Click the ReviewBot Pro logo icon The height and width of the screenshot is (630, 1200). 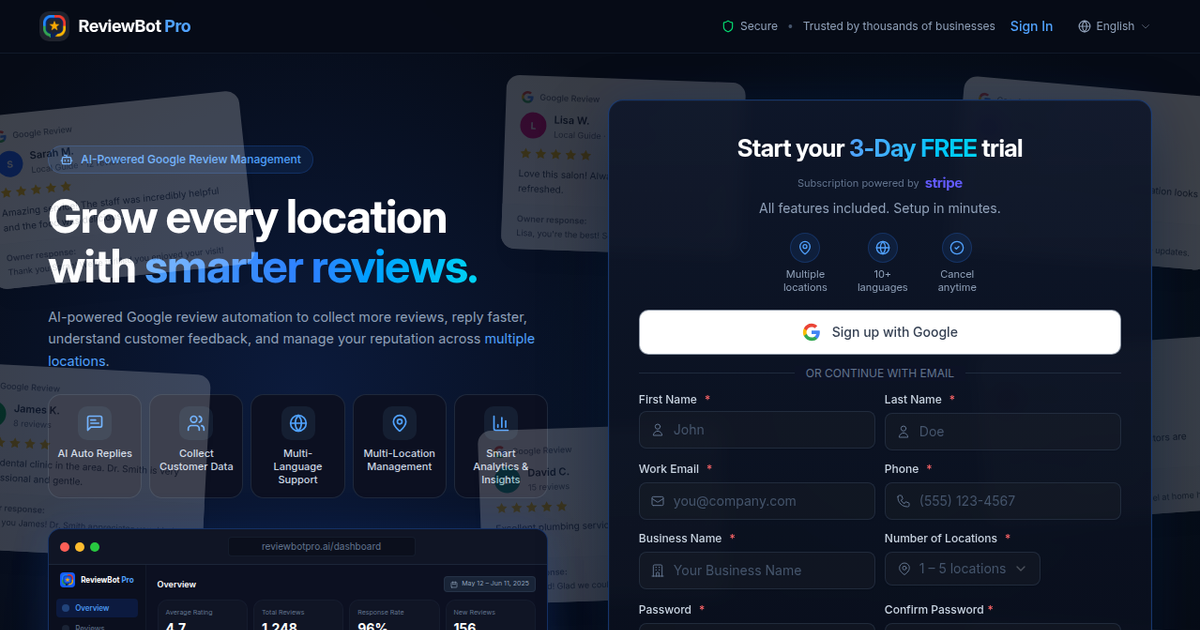54,26
